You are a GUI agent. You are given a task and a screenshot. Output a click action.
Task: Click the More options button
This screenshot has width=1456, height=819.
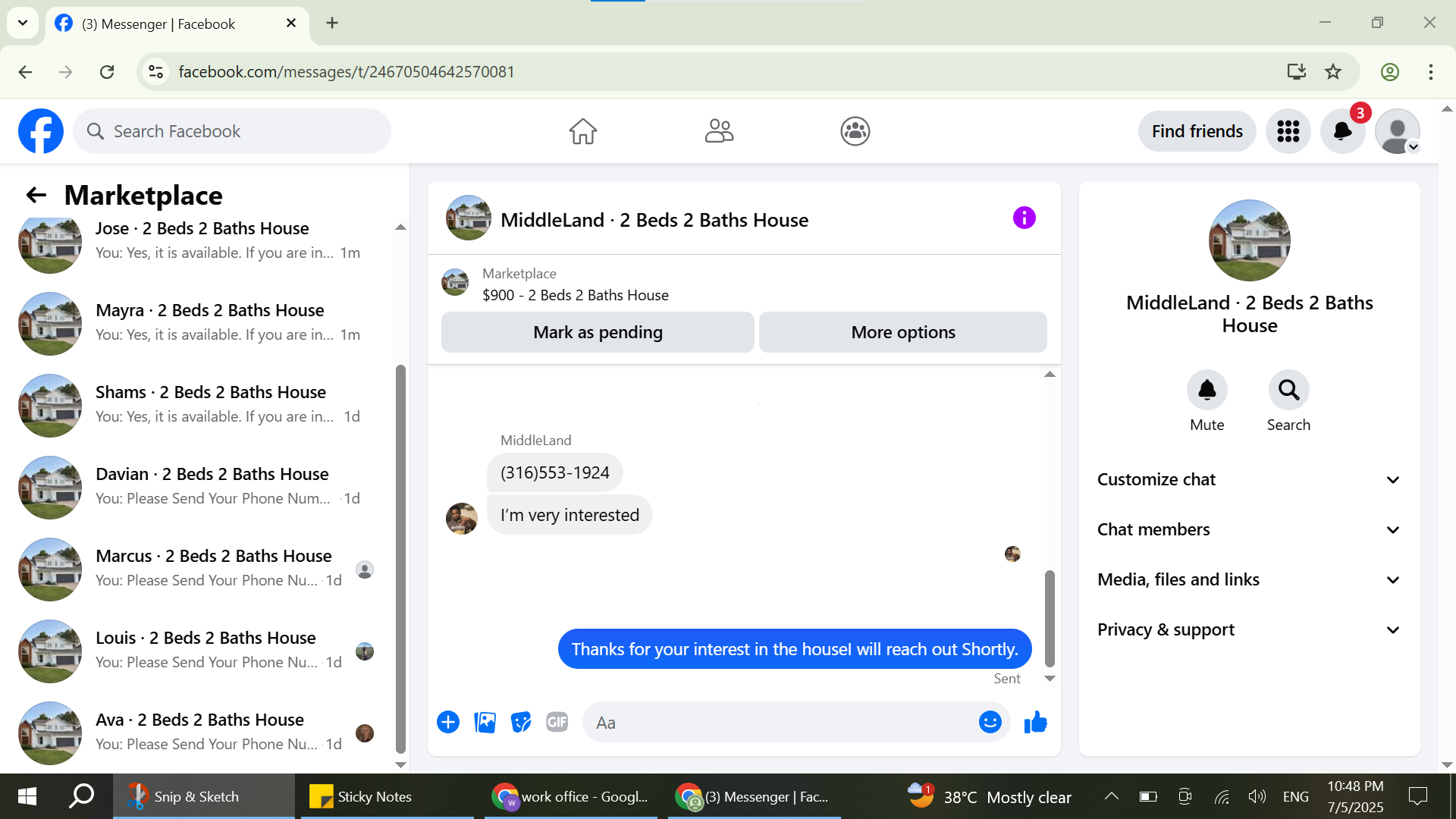tap(902, 332)
